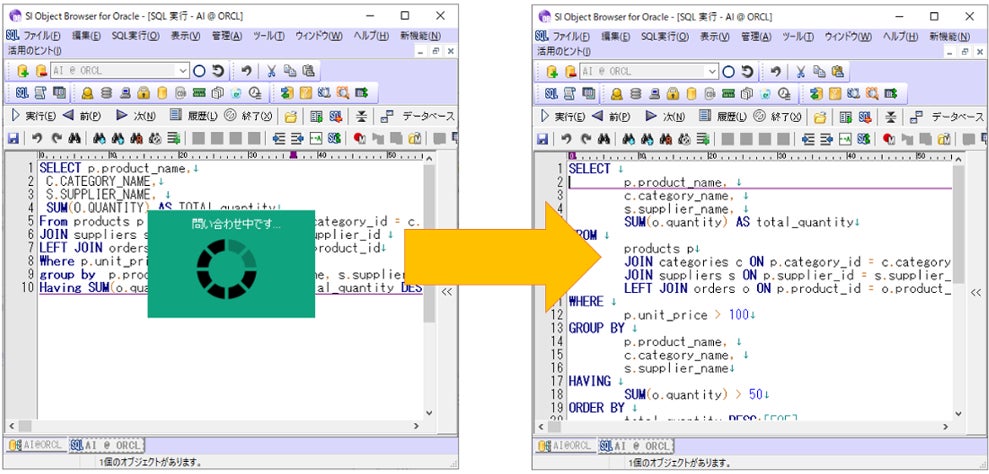The width and height of the screenshot is (989, 474).
Task: Open 活用のヒント(I) menu in left window
Action: (35, 50)
